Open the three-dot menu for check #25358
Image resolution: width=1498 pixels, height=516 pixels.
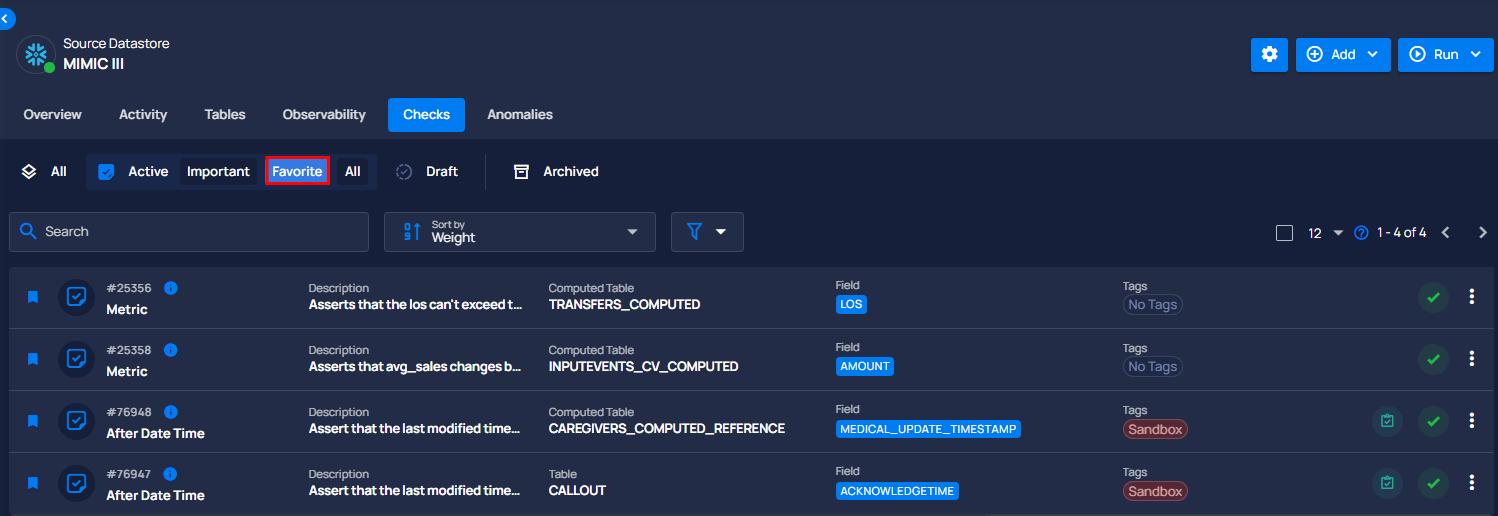pyautogui.click(x=1471, y=359)
